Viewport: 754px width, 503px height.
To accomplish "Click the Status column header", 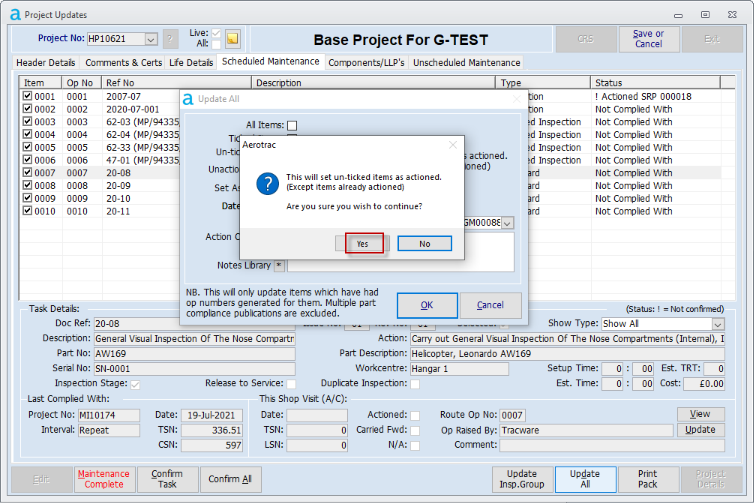I will tap(655, 83).
